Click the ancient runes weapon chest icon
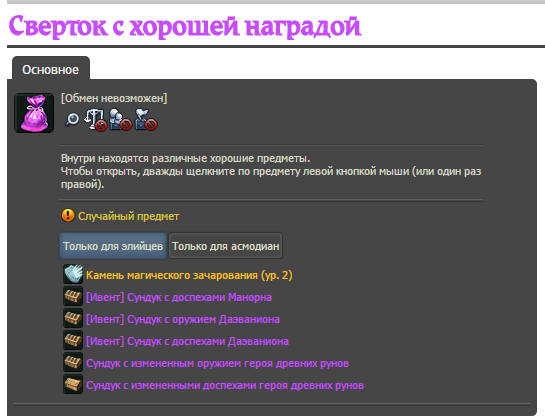 [73, 362]
